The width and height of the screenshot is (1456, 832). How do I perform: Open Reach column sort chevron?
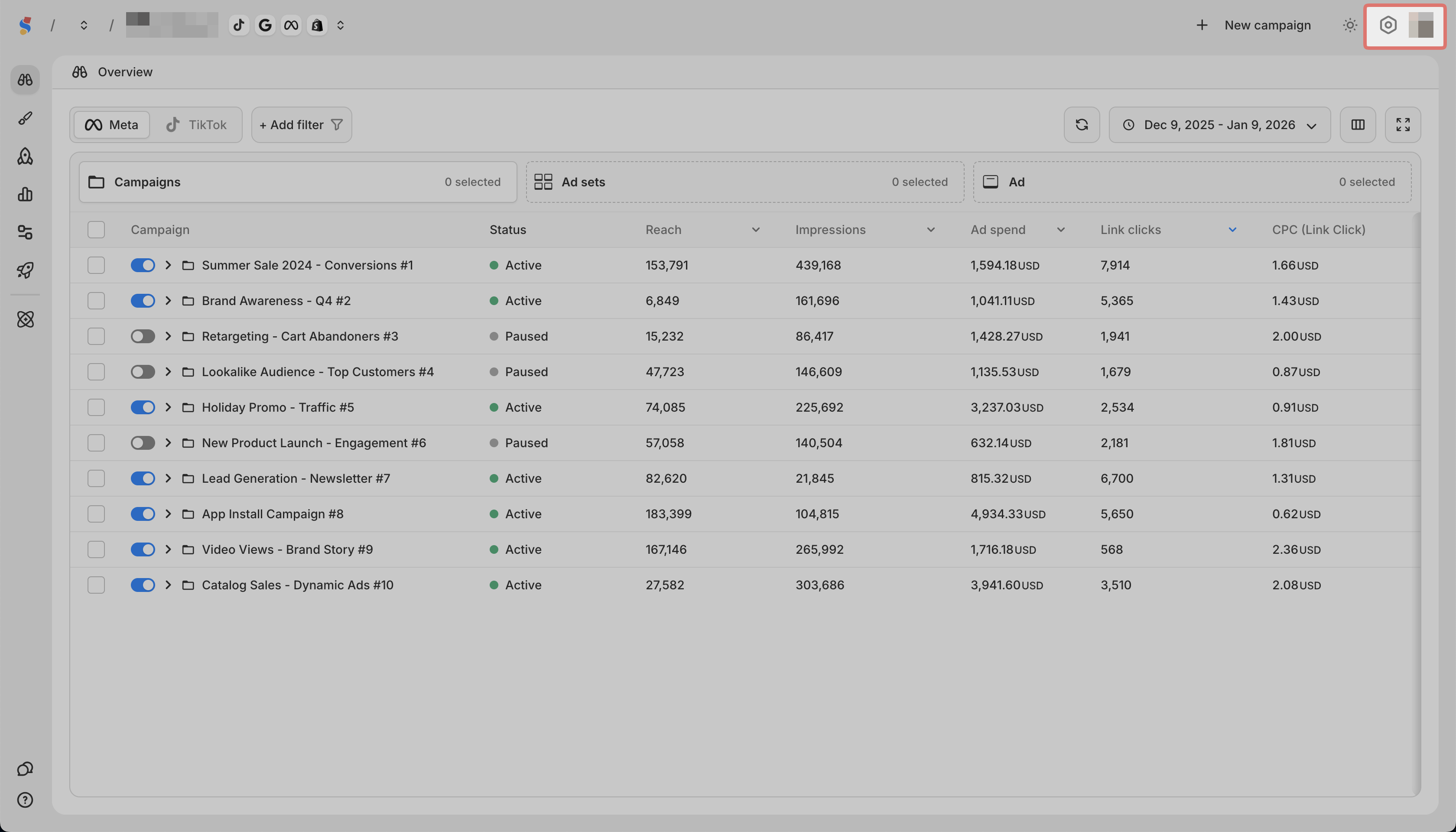755,230
